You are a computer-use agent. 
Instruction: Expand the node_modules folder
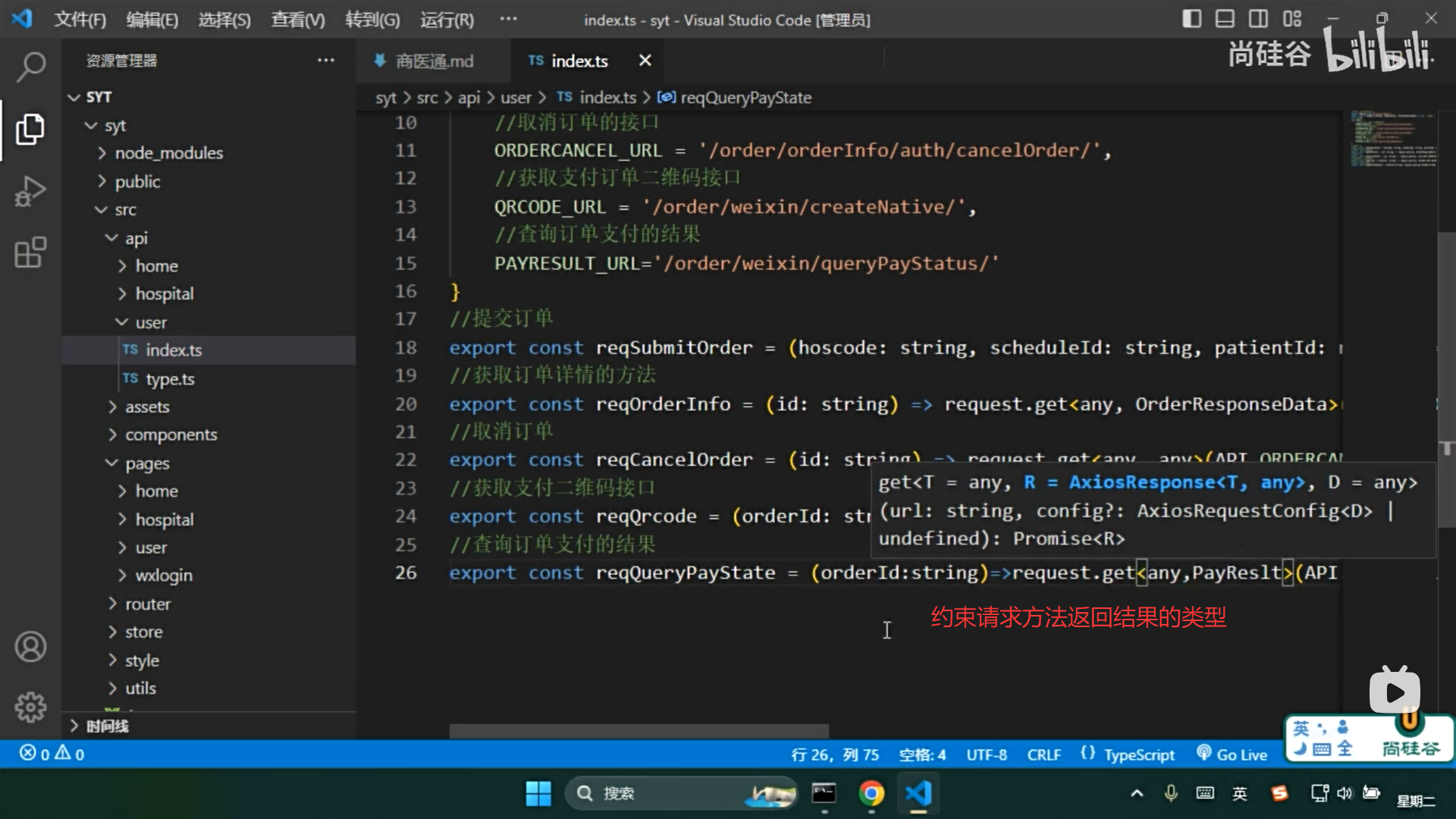(x=168, y=153)
